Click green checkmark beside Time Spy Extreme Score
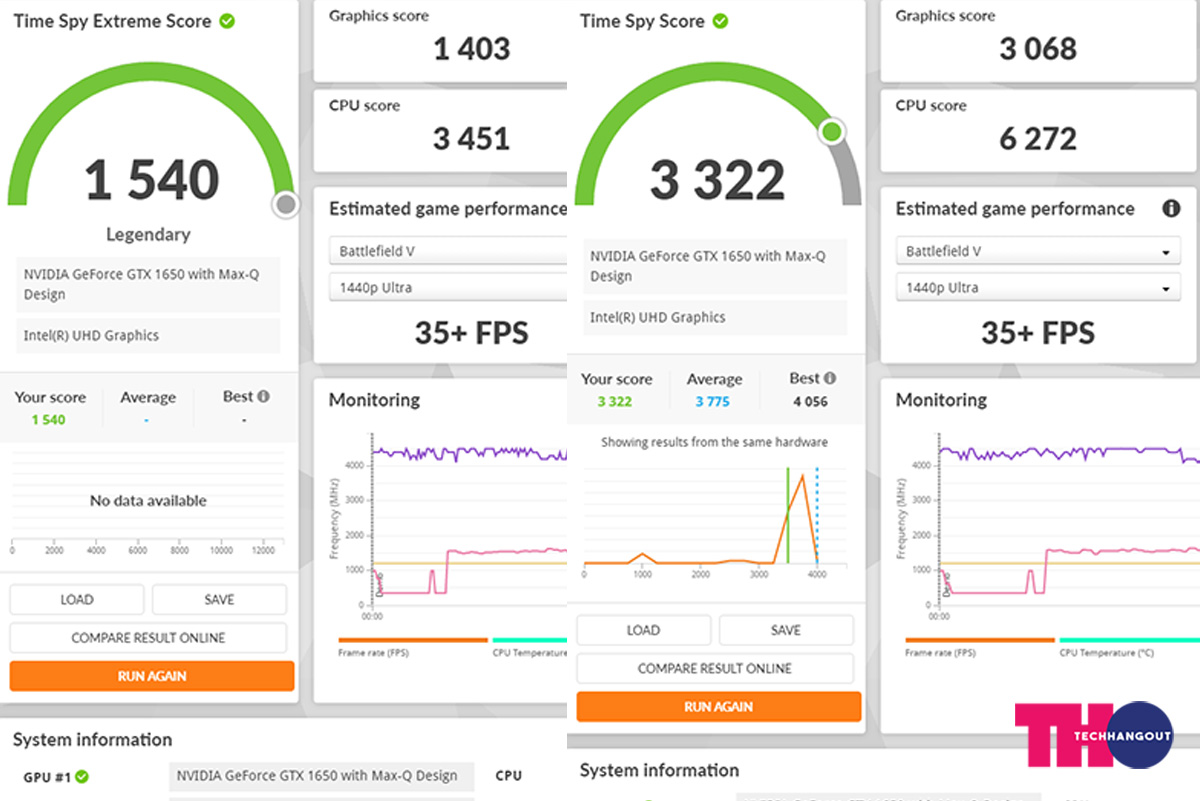 [227, 21]
